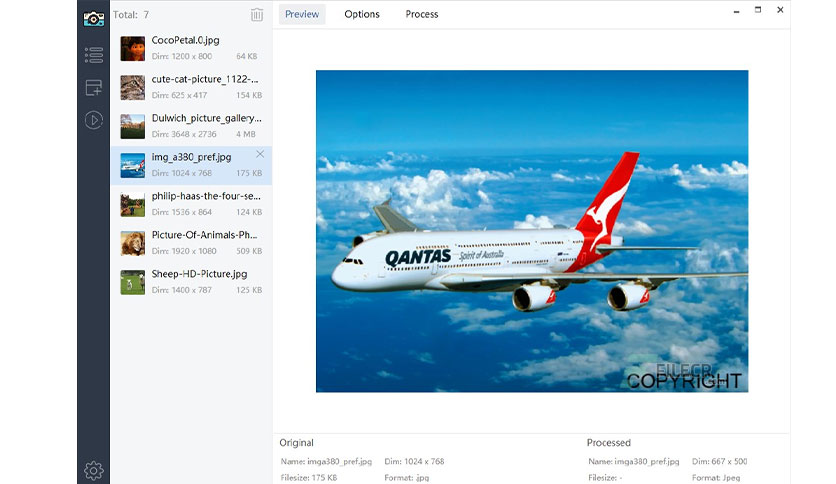Image resolution: width=836 pixels, height=484 pixels.
Task: Maximize the application window
Action: click(758, 10)
